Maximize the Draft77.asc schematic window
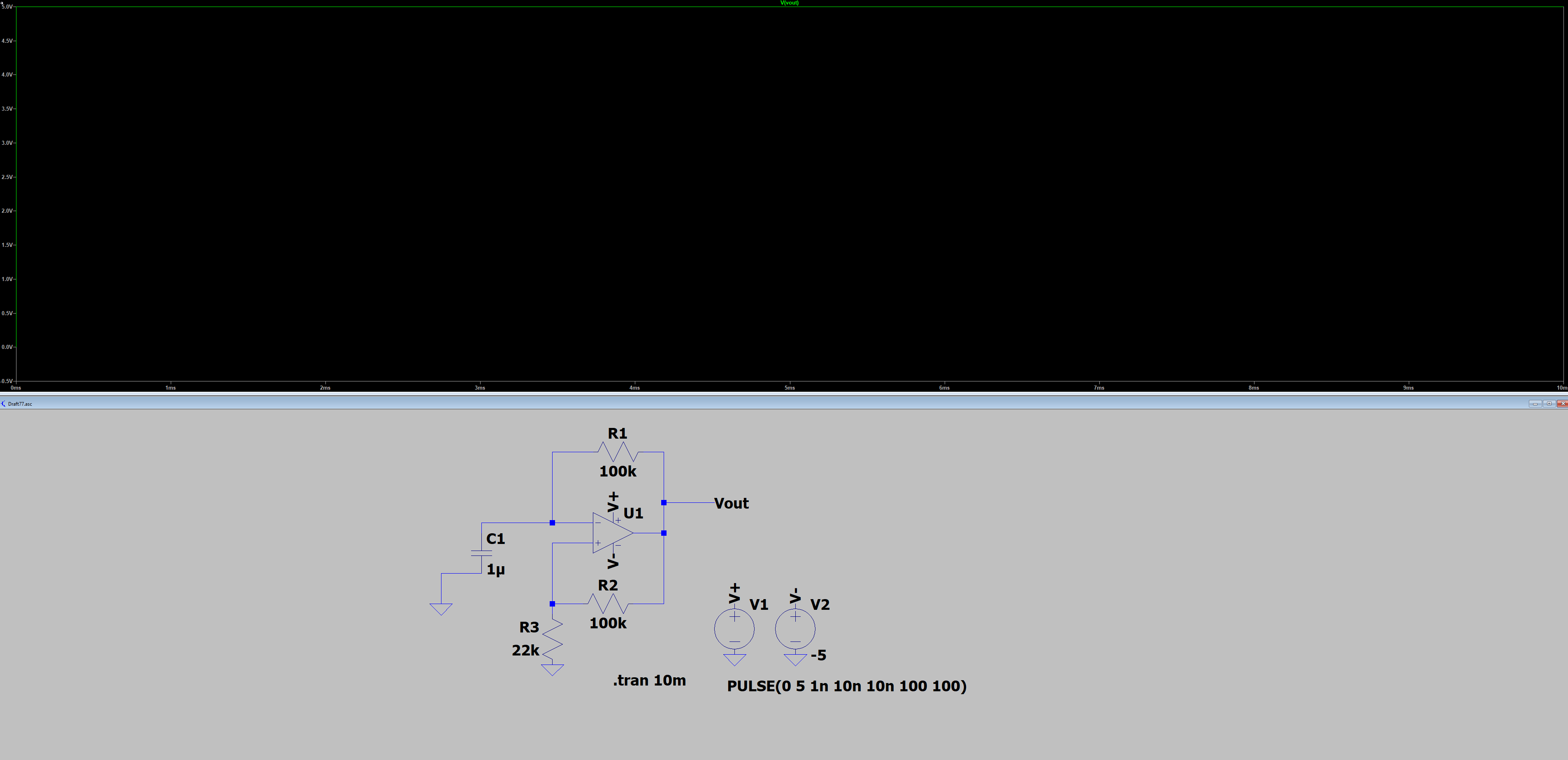 (x=1549, y=404)
